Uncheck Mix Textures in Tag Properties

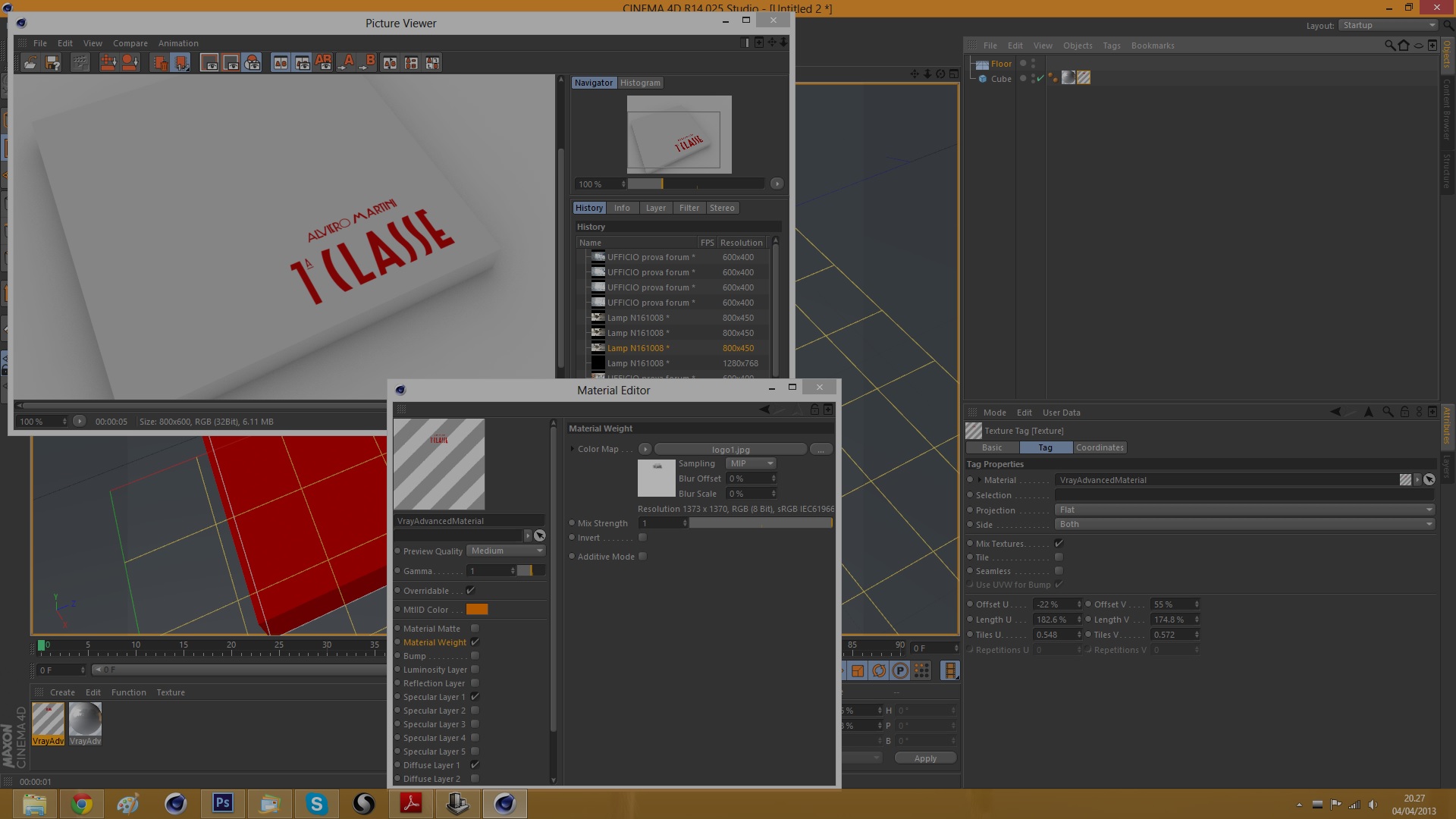[x=1059, y=544]
